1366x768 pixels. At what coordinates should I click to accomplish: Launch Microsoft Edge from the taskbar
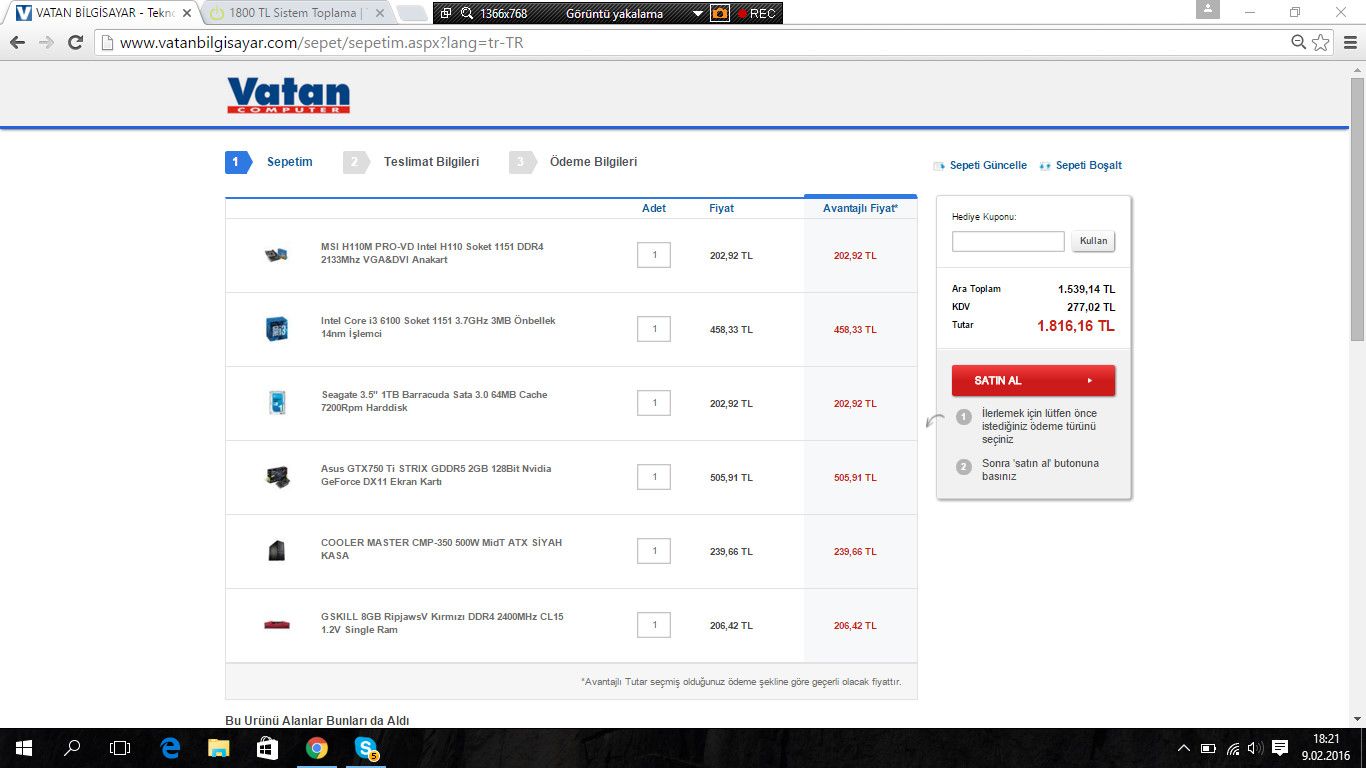[x=170, y=748]
